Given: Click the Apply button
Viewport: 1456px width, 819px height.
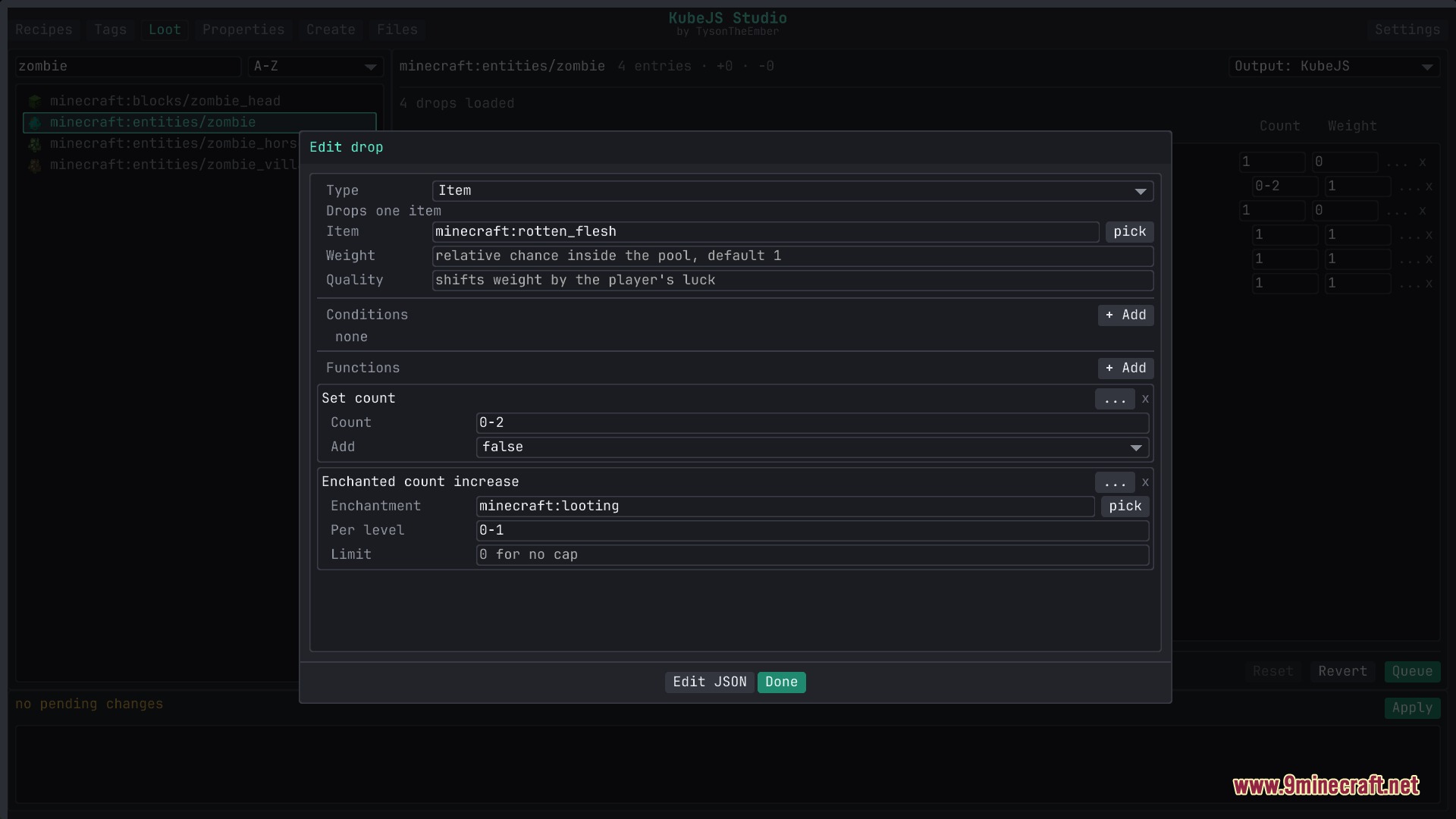Looking at the screenshot, I should pyautogui.click(x=1412, y=708).
